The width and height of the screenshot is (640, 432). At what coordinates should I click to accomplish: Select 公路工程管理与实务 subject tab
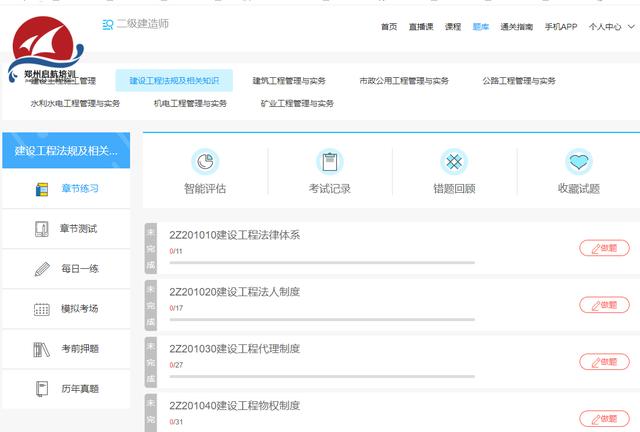point(519,81)
